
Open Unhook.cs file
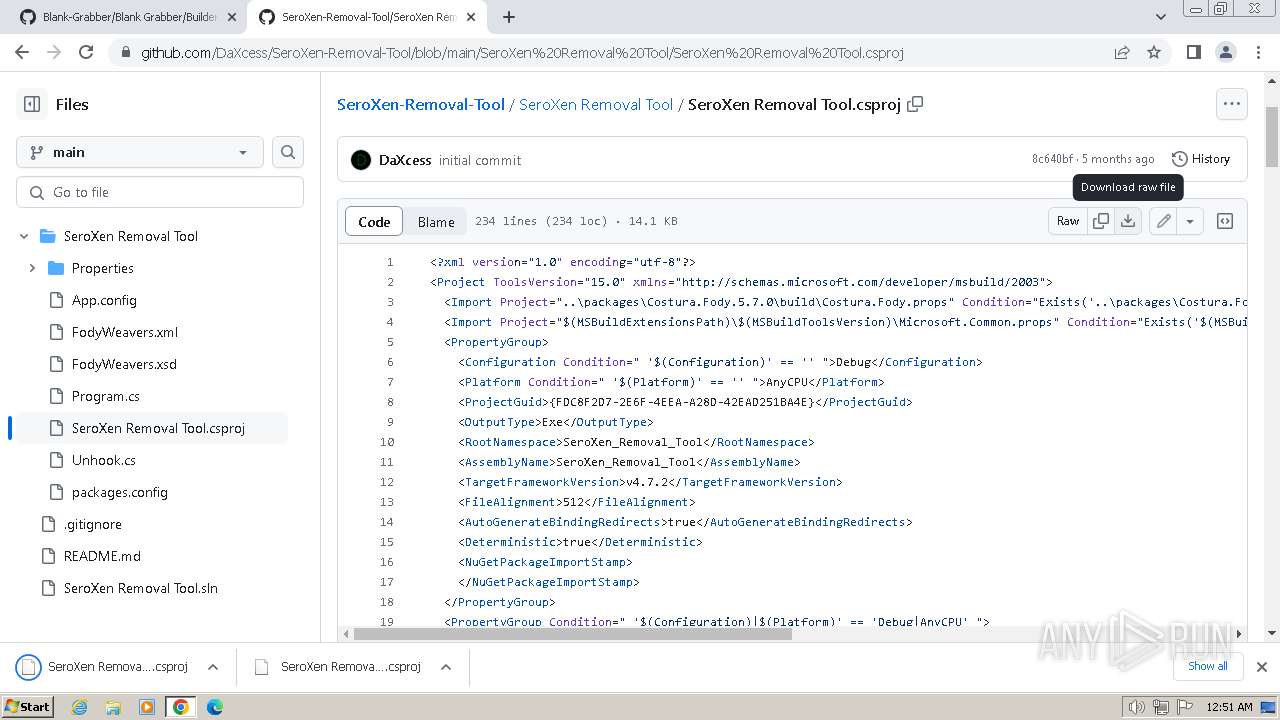pos(104,460)
